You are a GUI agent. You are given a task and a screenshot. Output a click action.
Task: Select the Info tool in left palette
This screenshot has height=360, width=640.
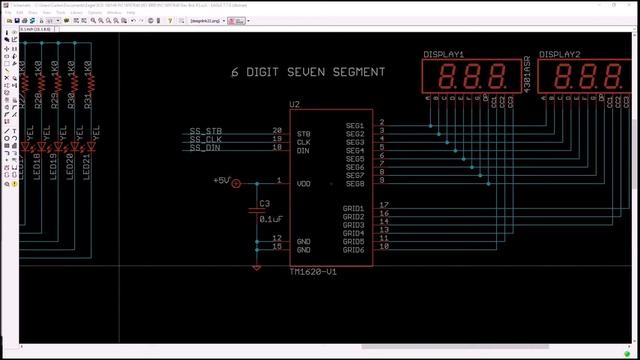(x=7, y=32)
